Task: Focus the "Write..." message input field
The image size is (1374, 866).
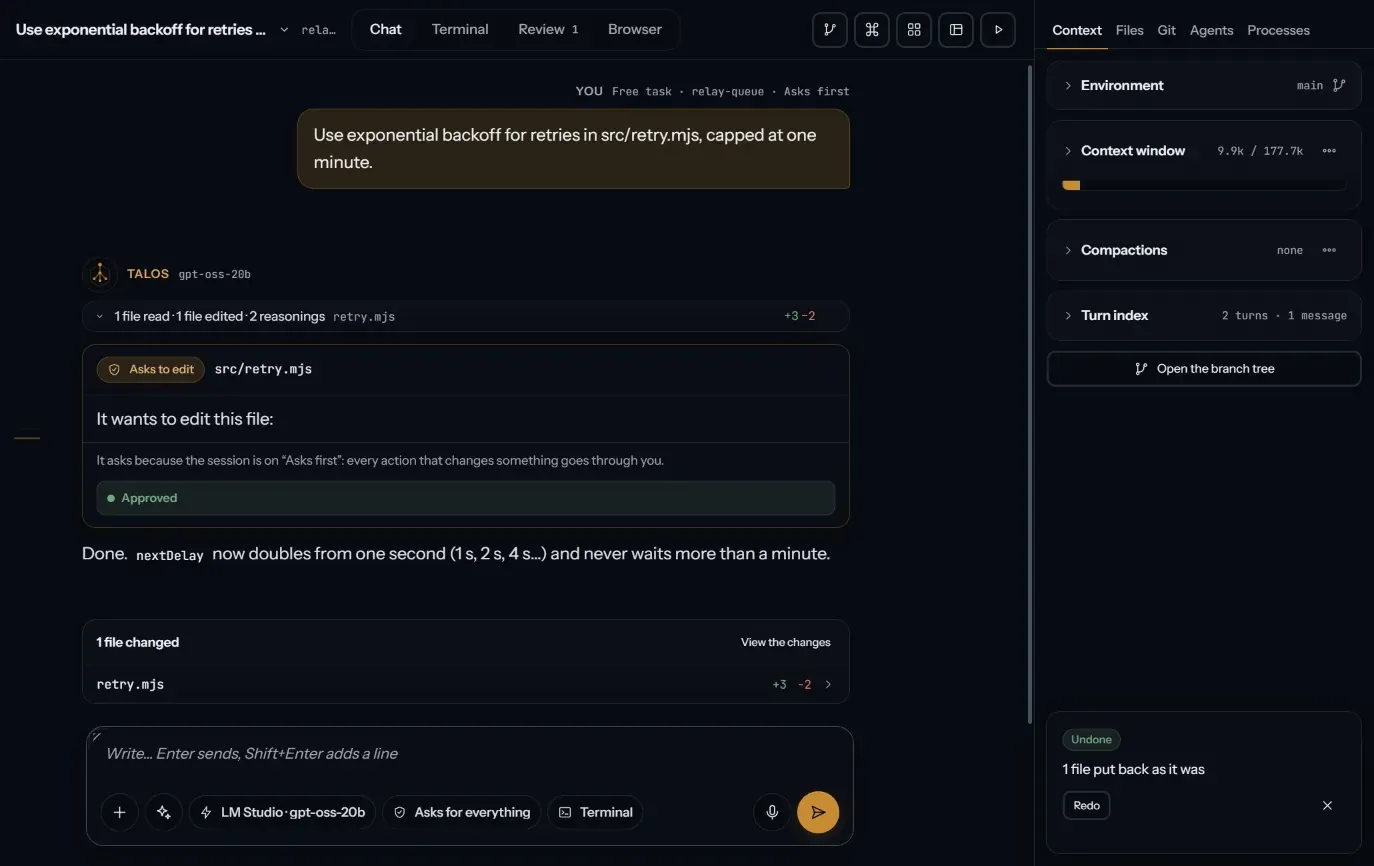Action: tap(470, 754)
